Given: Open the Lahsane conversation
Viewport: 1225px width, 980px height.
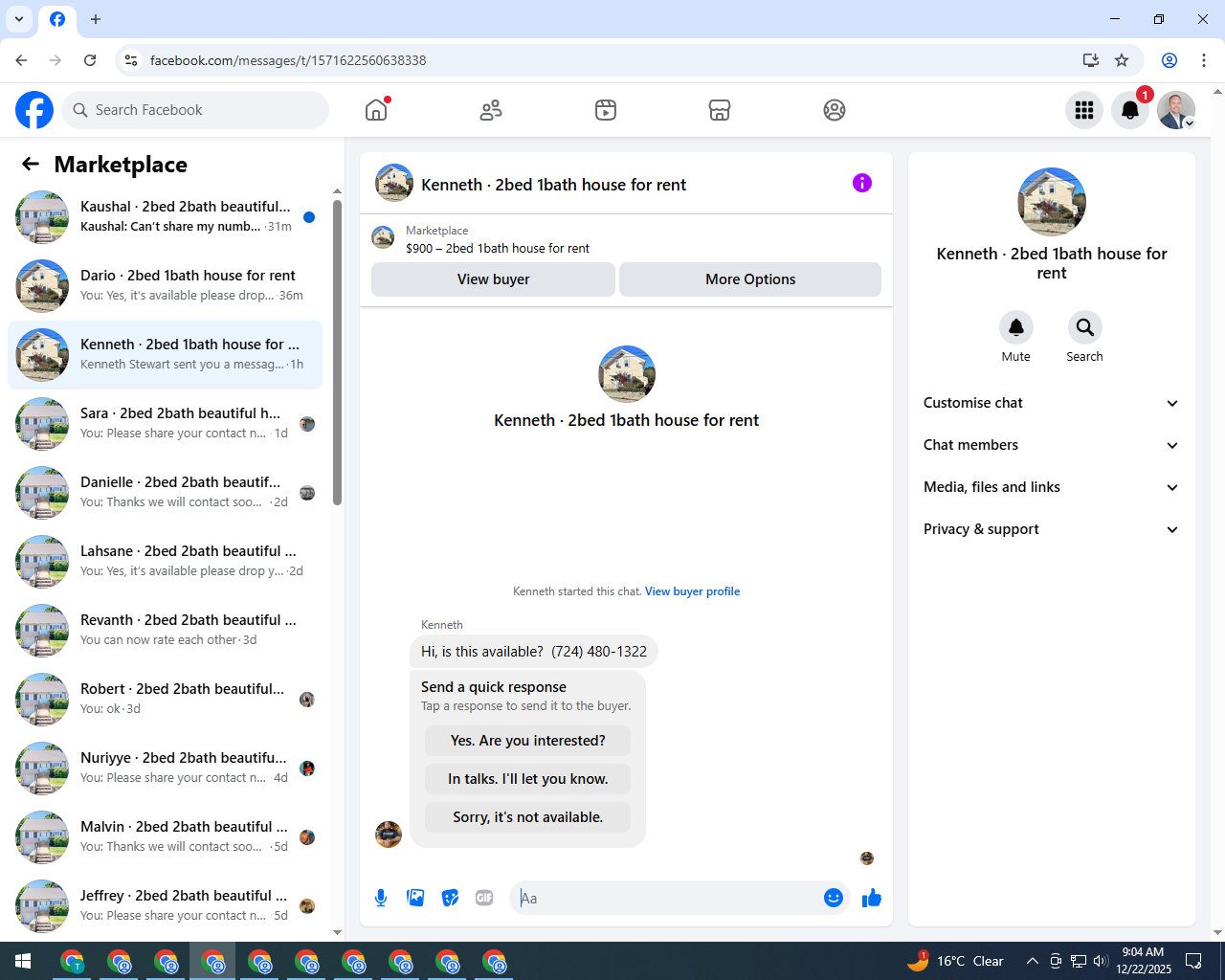Looking at the screenshot, I should click(x=165, y=562).
